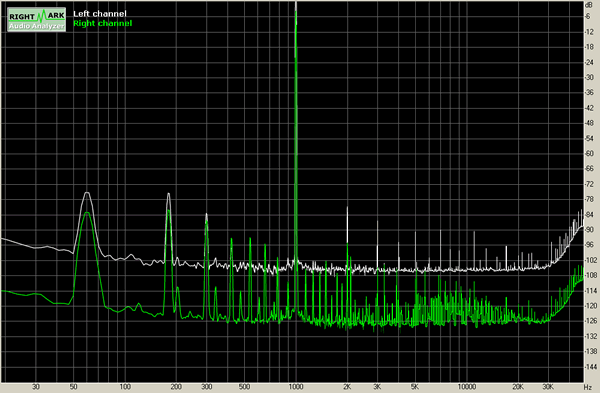This screenshot has height=393, width=600.
Task: Click the 1000 Hz frequency axis label
Action: pos(295,387)
